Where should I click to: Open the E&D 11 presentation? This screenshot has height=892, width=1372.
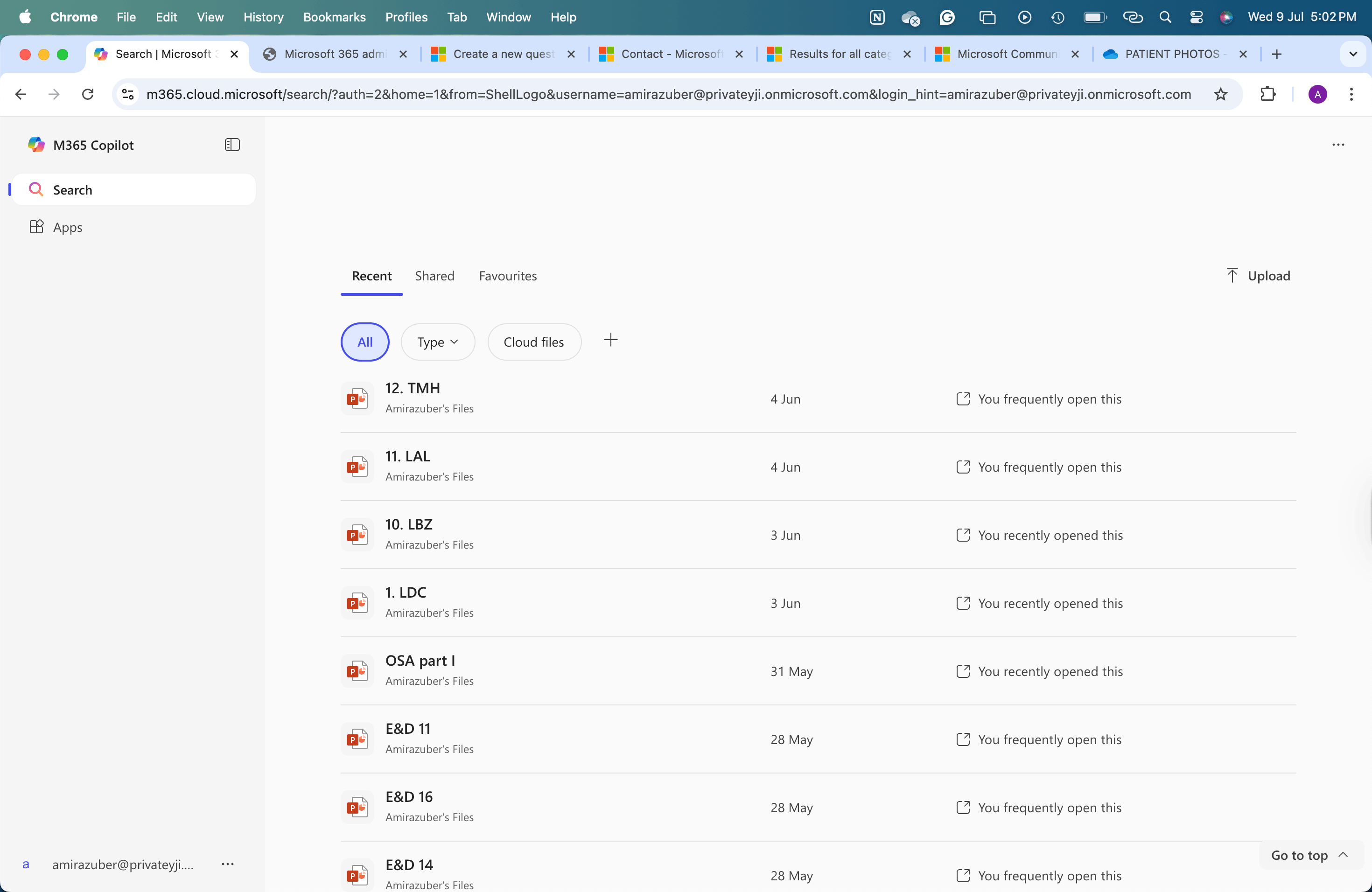tap(407, 729)
